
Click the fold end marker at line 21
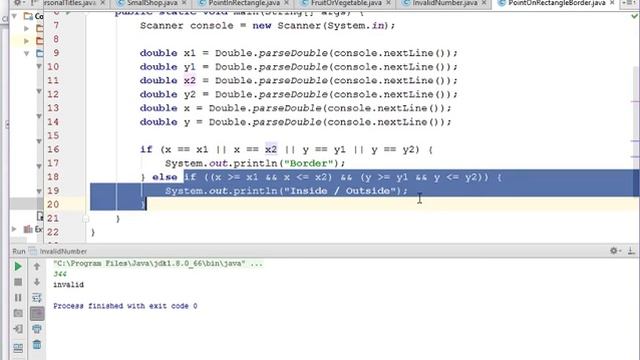[x=86, y=219]
